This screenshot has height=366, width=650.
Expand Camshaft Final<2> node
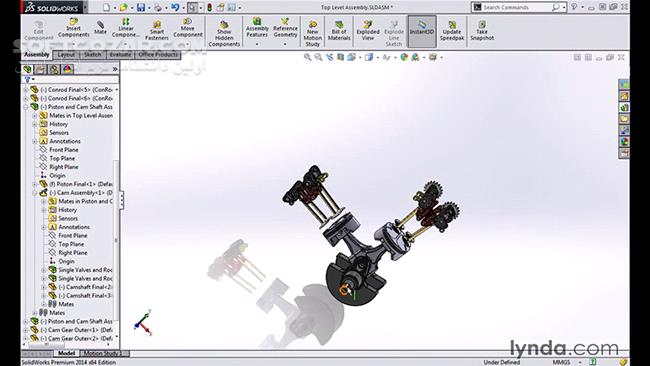[44, 287]
